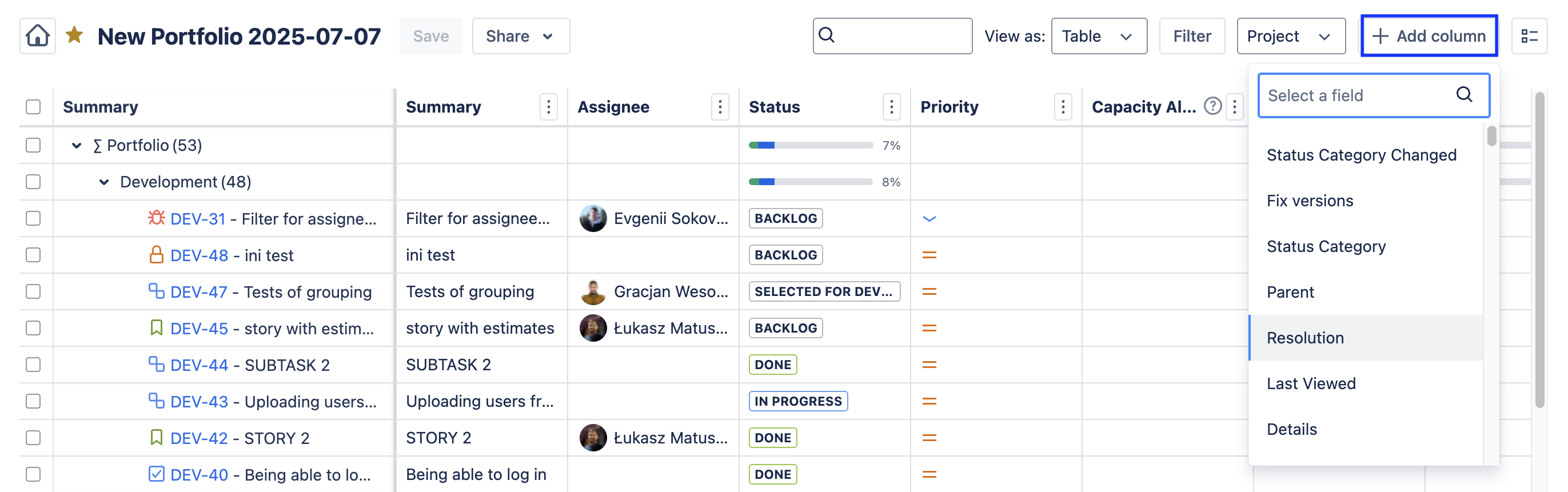Viewport: 1568px width, 492px height.
Task: Click the Portfolio 7% progress bar
Action: pos(810,145)
